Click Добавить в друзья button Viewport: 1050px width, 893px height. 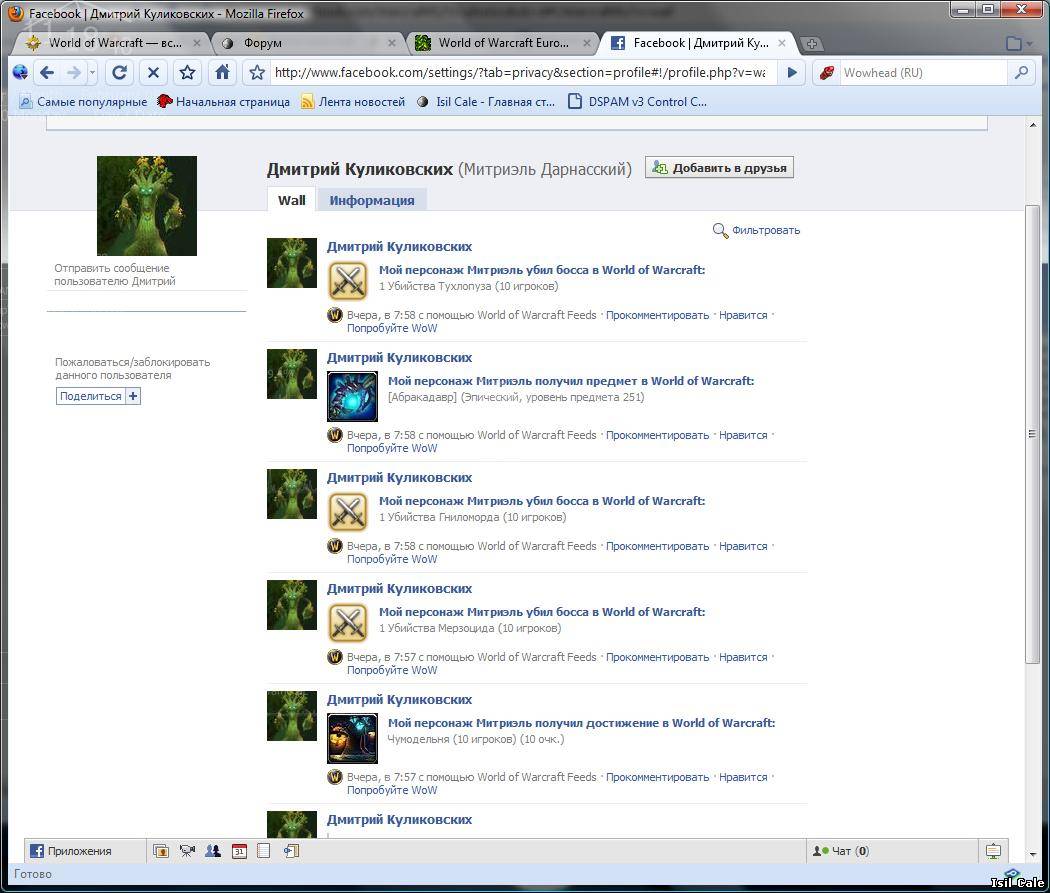[719, 167]
